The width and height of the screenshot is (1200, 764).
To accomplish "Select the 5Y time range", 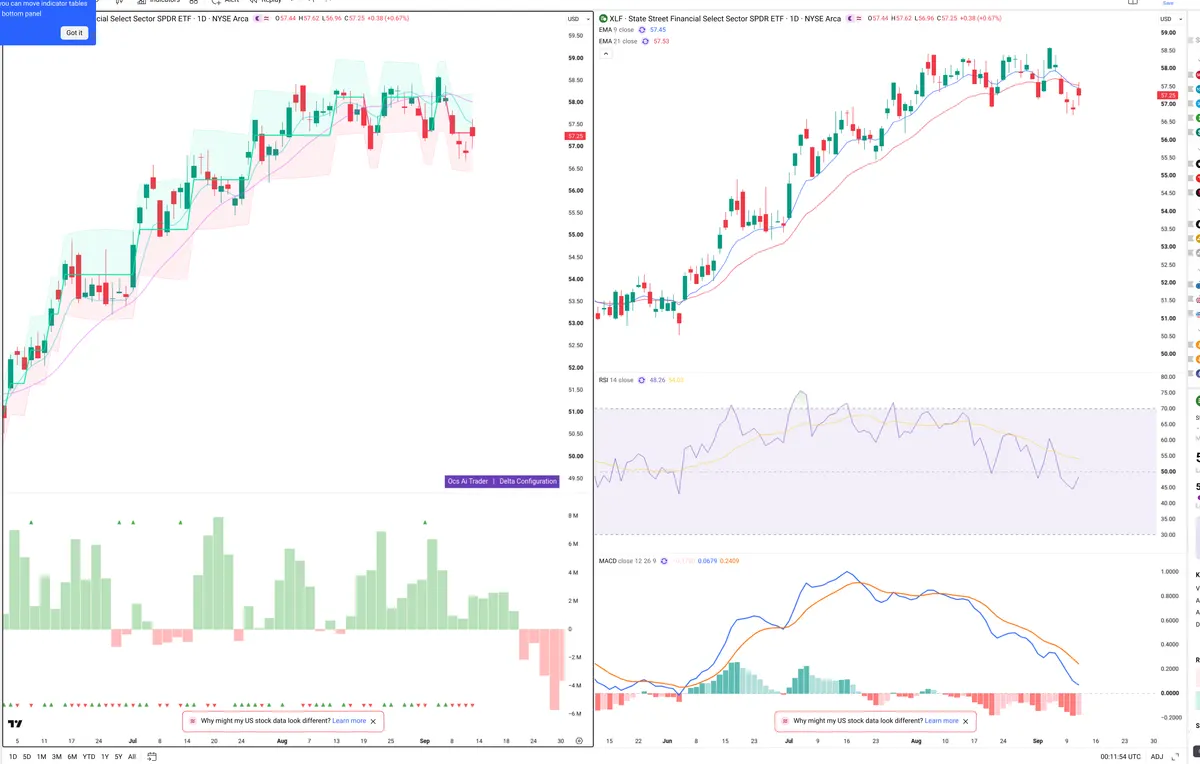I will click(119, 757).
